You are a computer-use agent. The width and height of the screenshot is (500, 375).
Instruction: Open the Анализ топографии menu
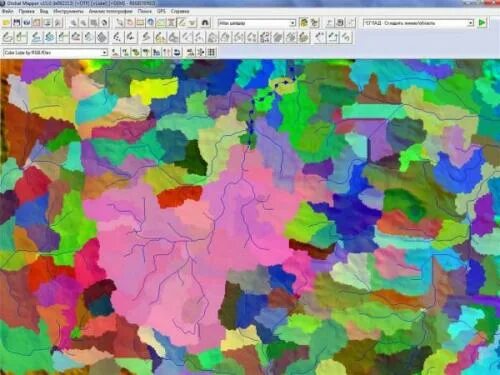(110, 11)
